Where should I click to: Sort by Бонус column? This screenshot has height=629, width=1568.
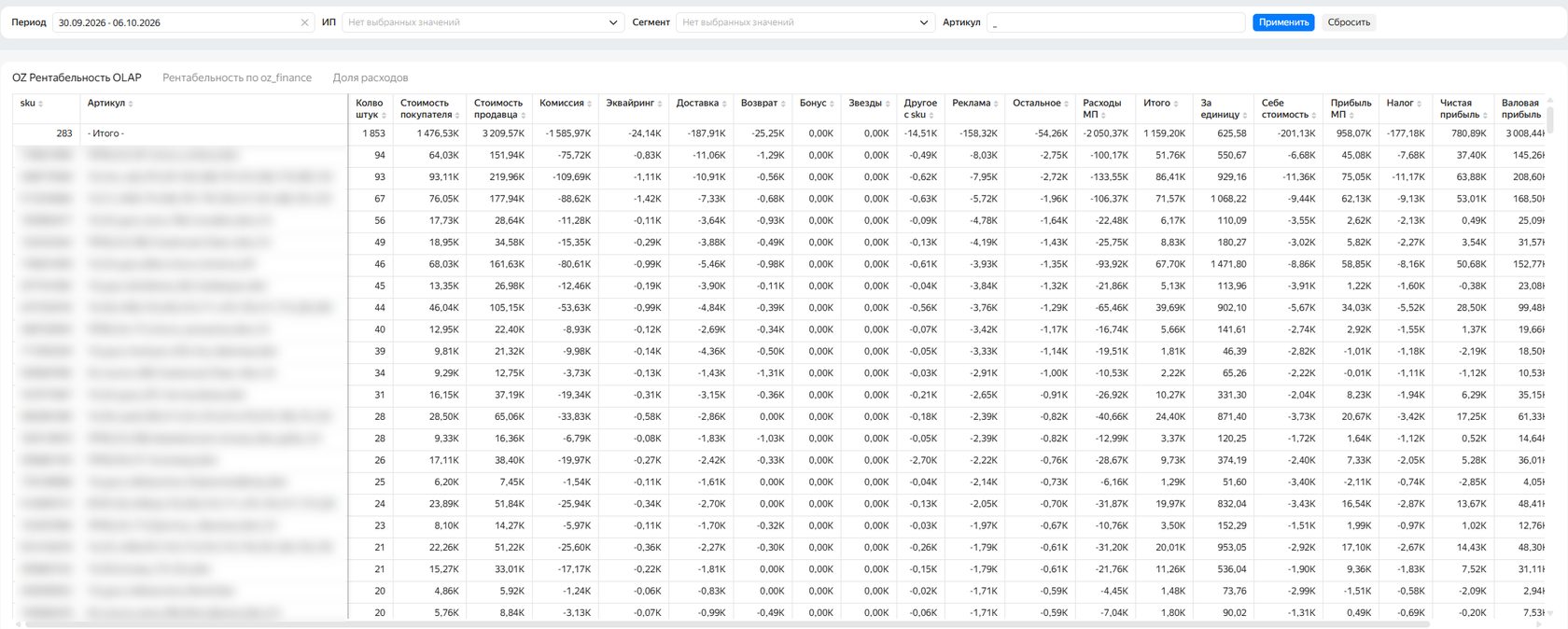pyautogui.click(x=832, y=104)
